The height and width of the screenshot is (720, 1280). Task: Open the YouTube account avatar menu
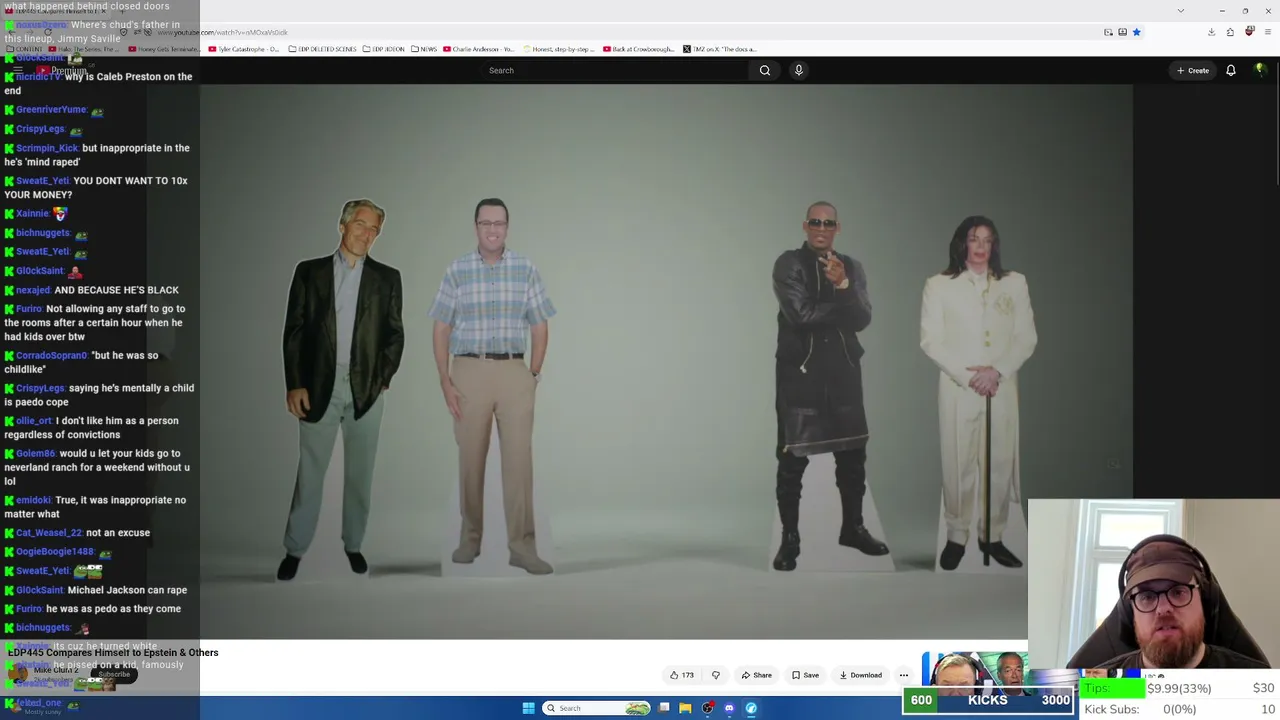tap(1260, 70)
